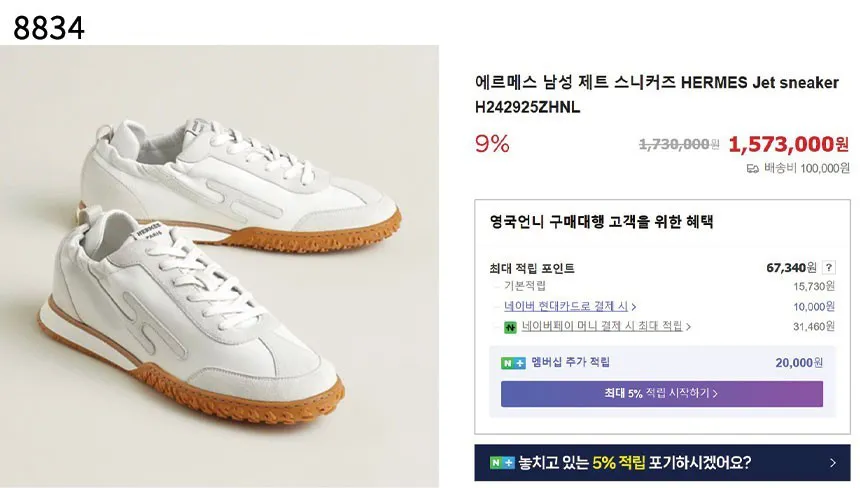The height and width of the screenshot is (488, 860).
Task: Click the 영국언니 구매대행 benefits heading
Action: pyautogui.click(x=601, y=222)
